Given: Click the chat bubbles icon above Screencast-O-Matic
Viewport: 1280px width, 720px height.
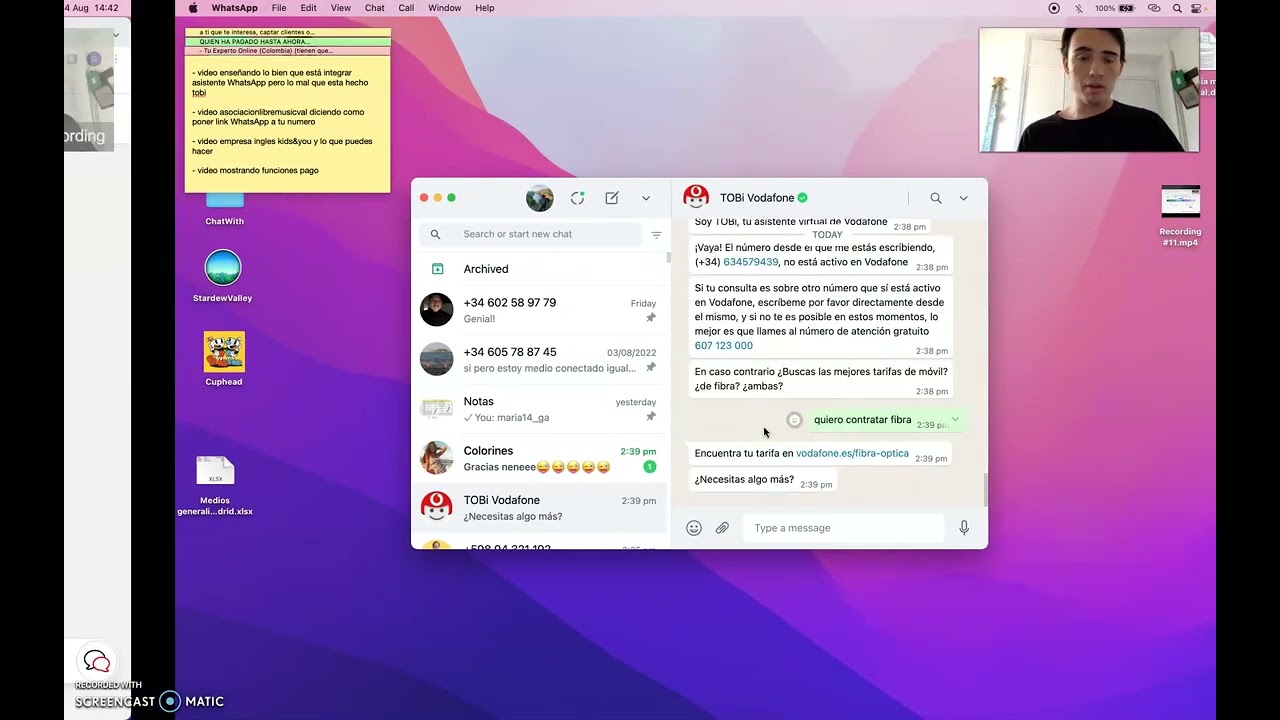Looking at the screenshot, I should [x=97, y=661].
